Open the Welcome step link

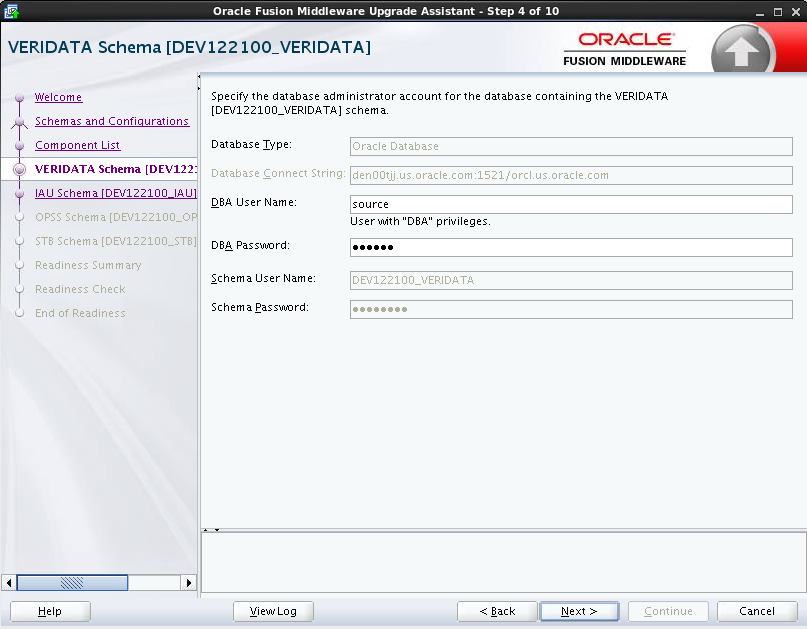coord(58,97)
